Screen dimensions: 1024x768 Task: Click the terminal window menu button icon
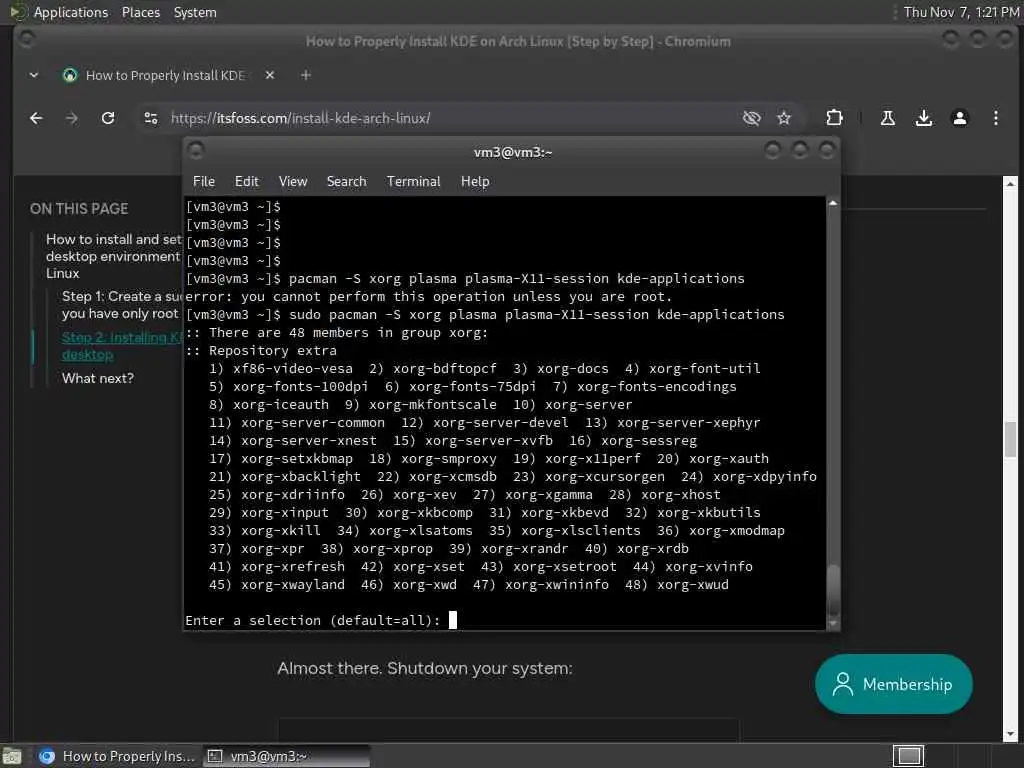click(x=196, y=151)
